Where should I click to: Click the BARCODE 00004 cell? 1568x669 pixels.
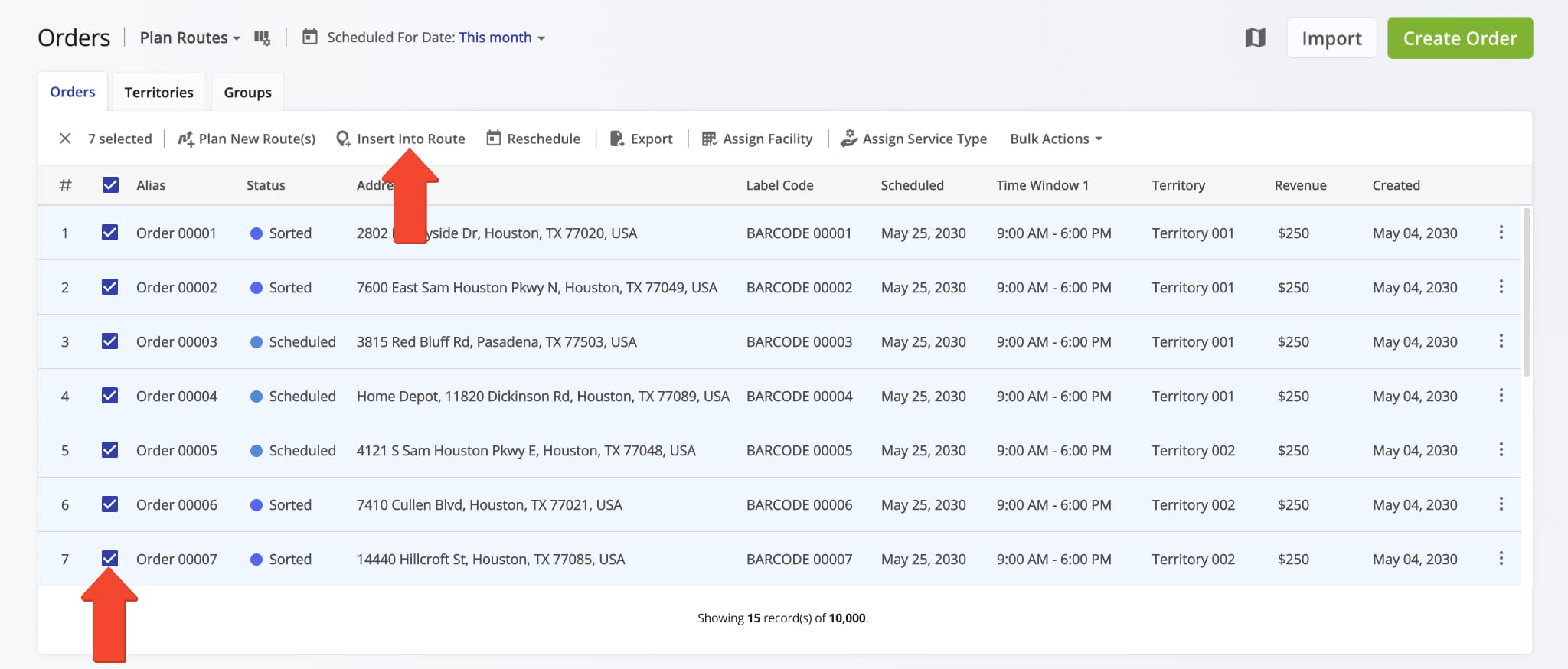799,397
